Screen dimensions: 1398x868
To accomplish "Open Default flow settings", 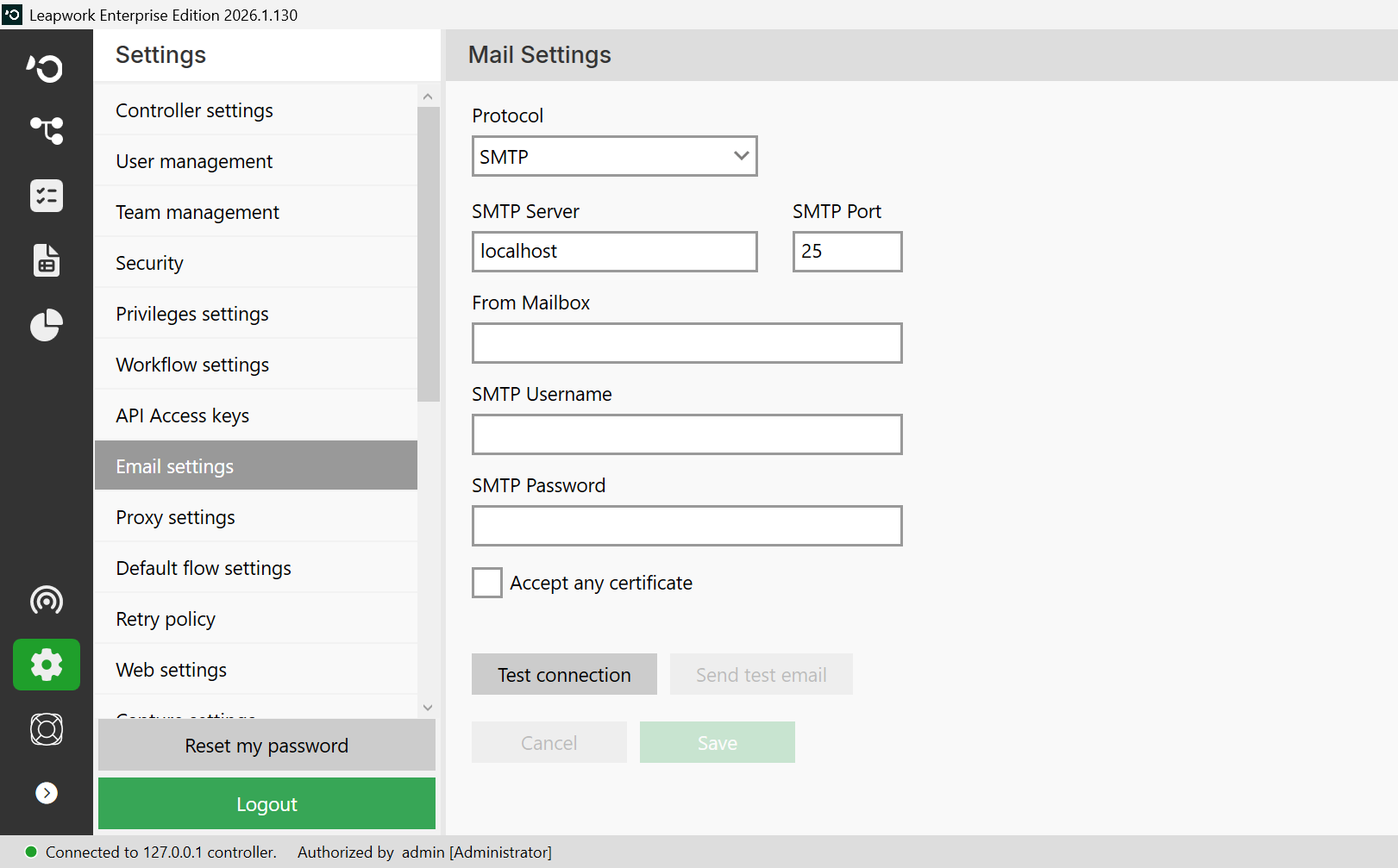I will 256,568.
